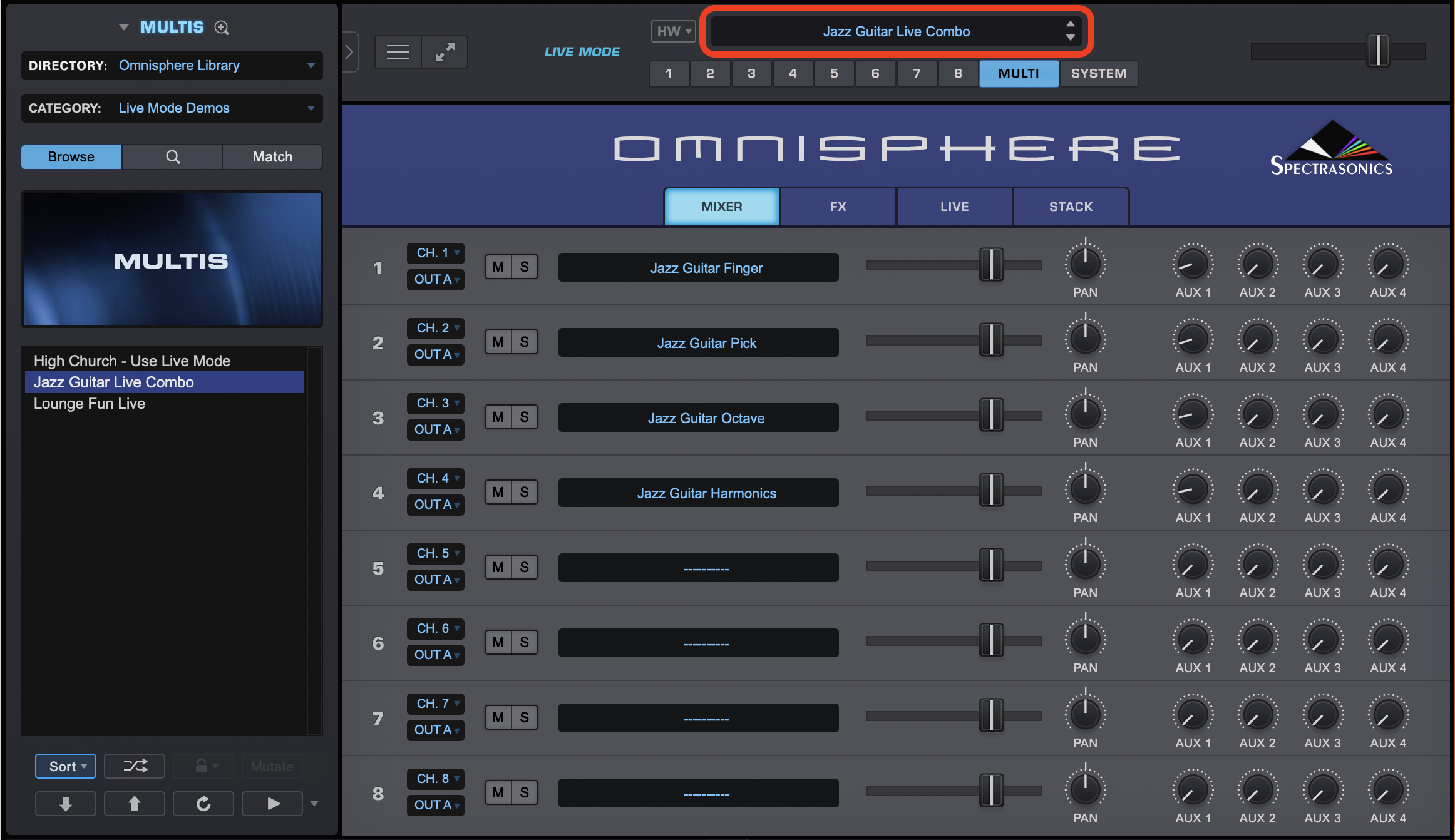Select the MULTI button

[x=1019, y=74]
